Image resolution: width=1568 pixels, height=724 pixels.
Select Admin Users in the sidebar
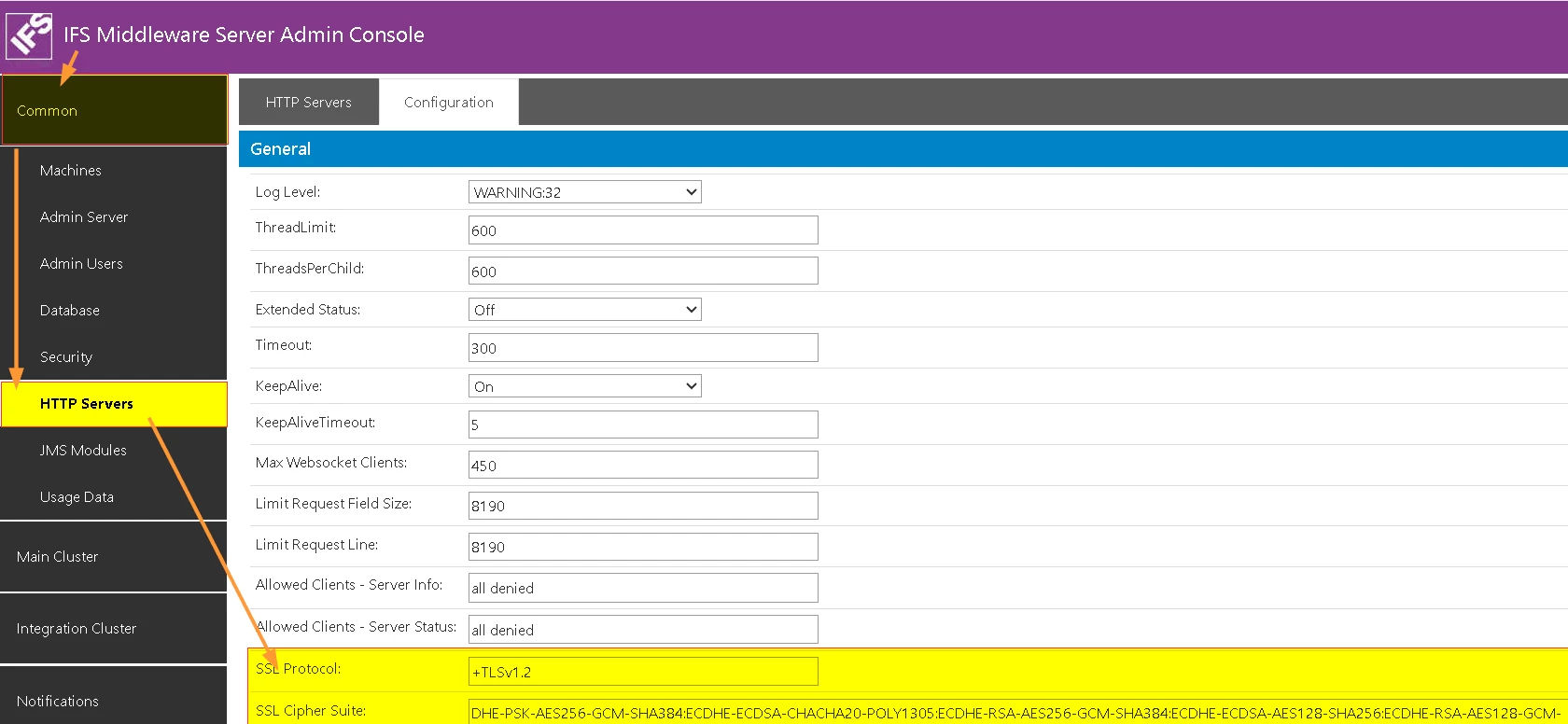pyautogui.click(x=81, y=264)
